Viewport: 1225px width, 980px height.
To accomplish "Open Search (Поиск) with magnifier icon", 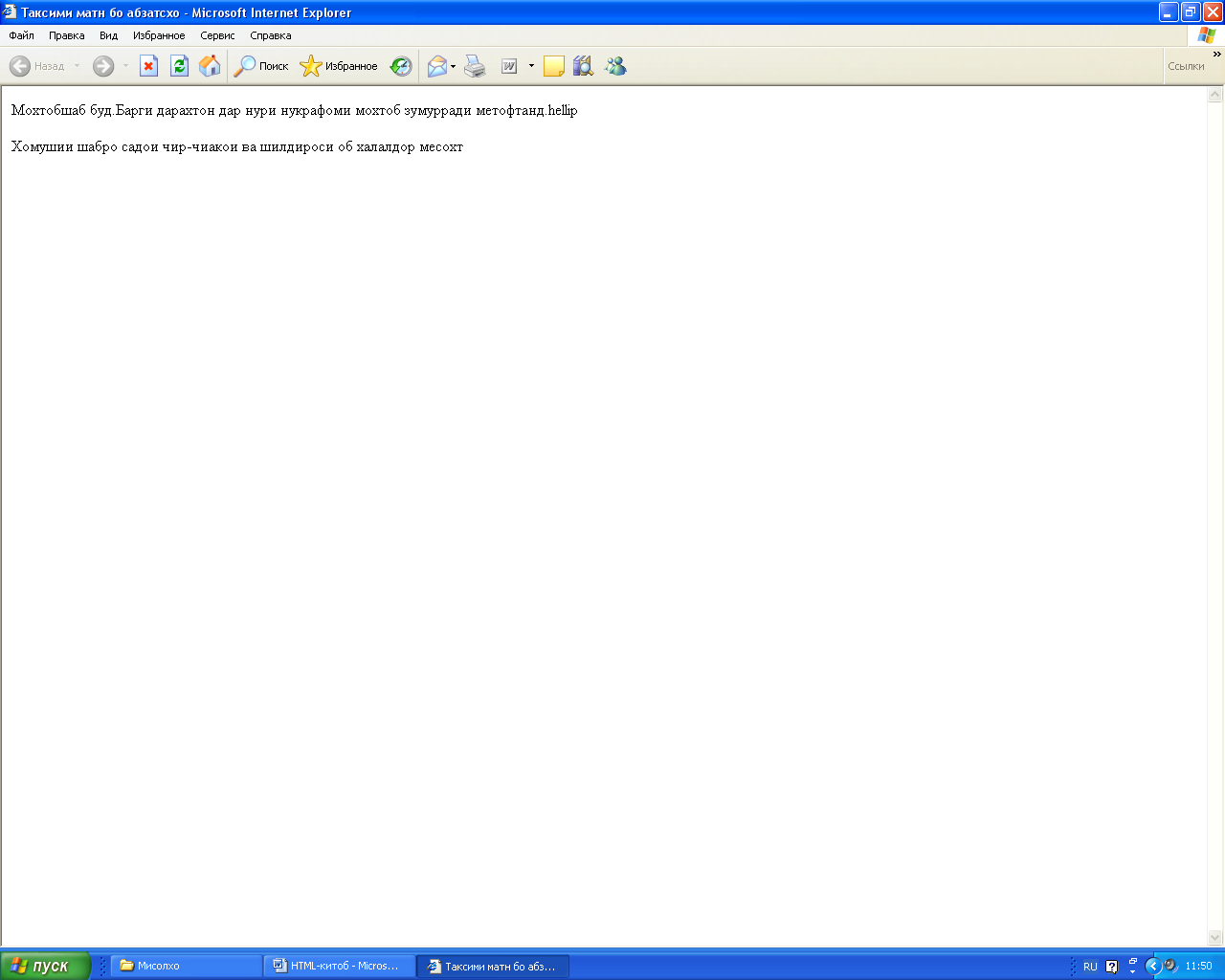I will pos(261,66).
